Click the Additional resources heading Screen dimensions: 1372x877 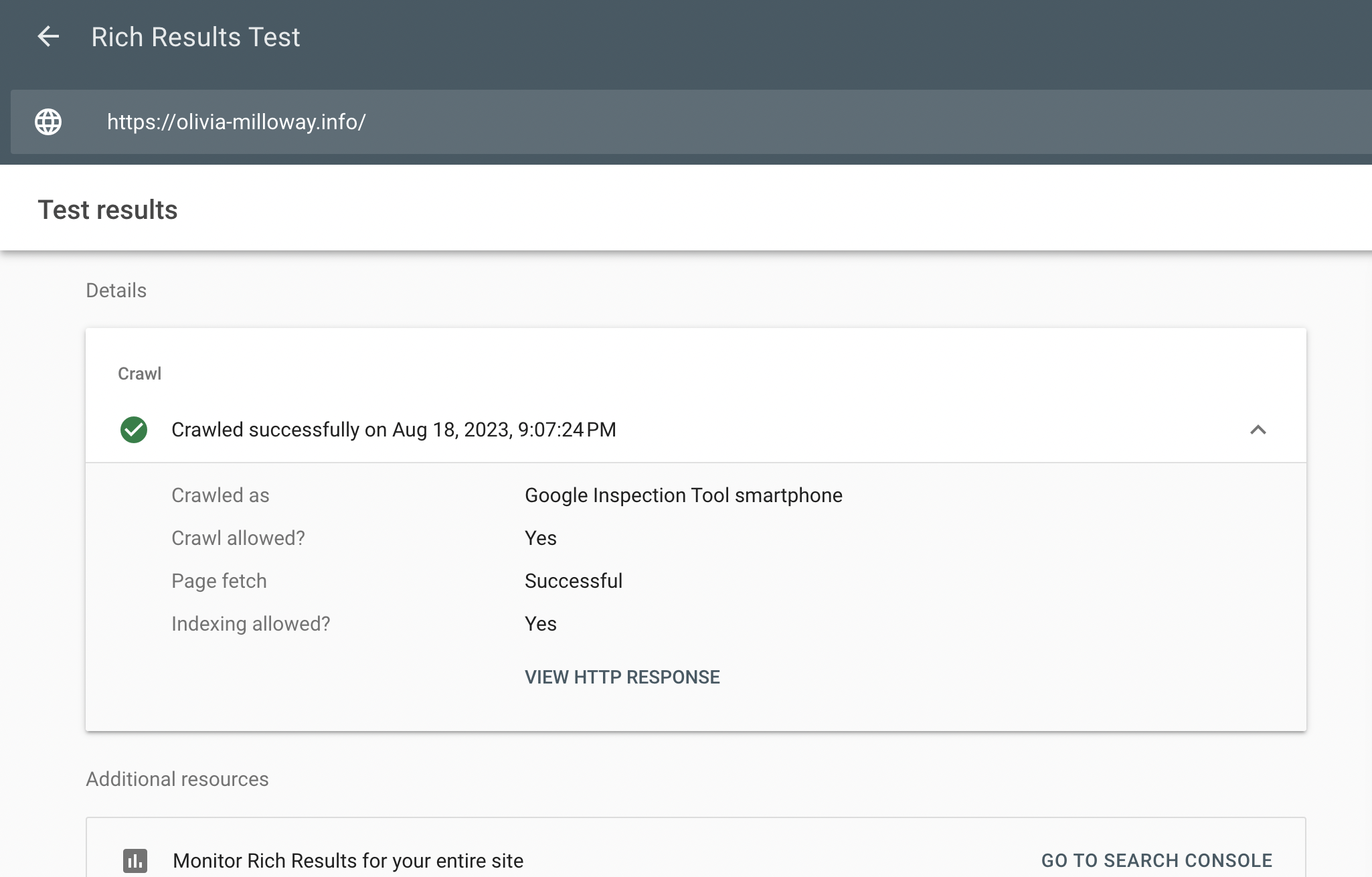pos(177,779)
